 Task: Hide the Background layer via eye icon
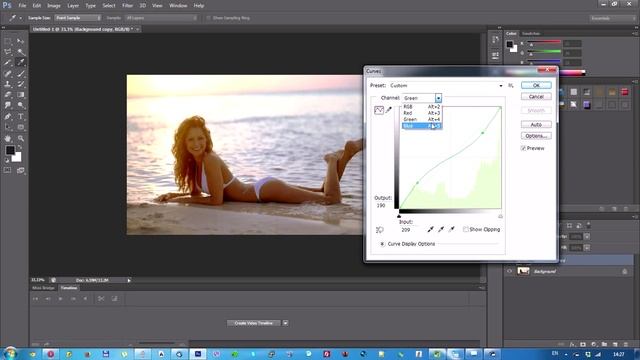(509, 271)
